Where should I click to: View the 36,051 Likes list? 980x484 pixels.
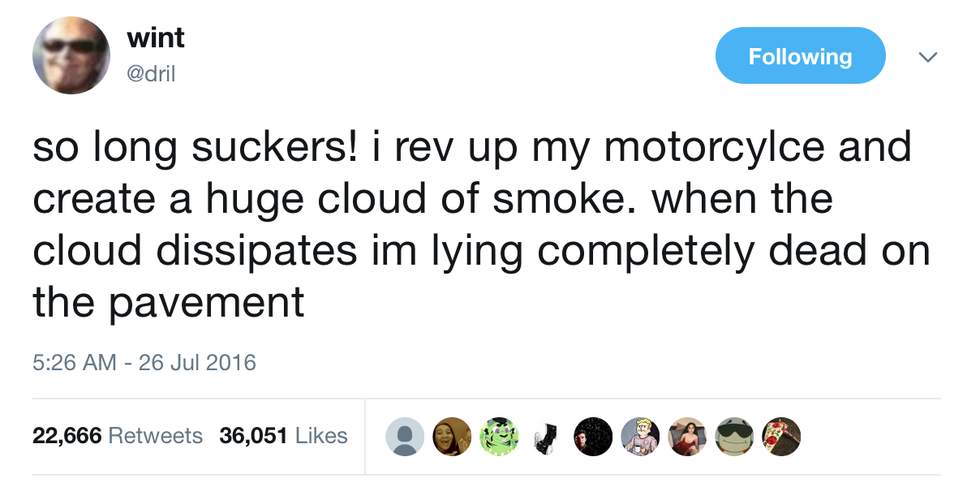pyautogui.click(x=283, y=436)
